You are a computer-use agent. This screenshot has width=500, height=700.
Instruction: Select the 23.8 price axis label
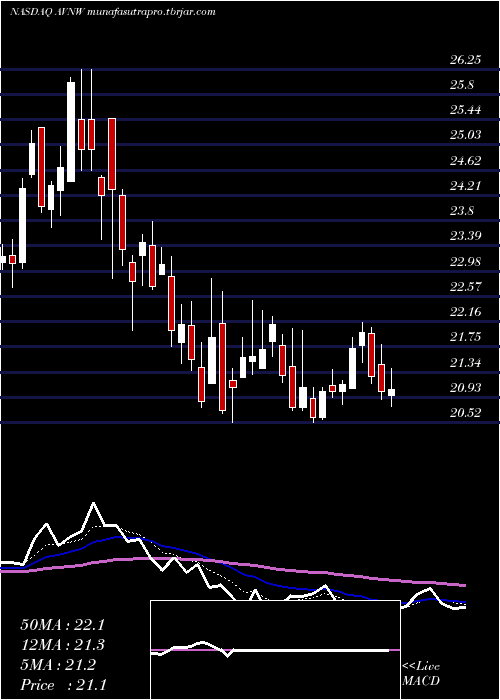pyautogui.click(x=462, y=210)
